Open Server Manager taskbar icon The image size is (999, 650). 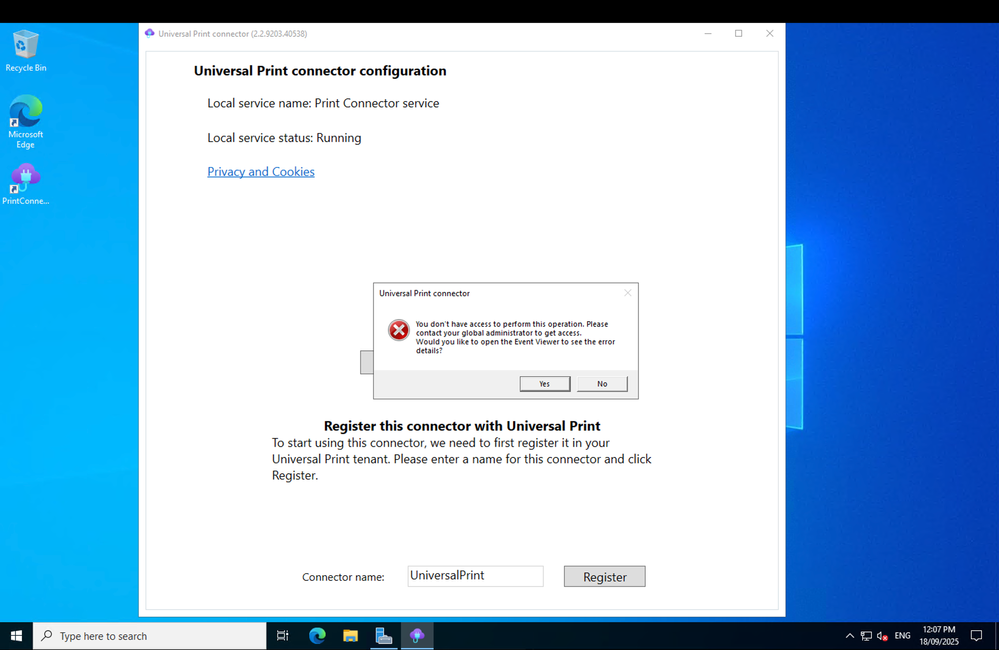pos(384,636)
